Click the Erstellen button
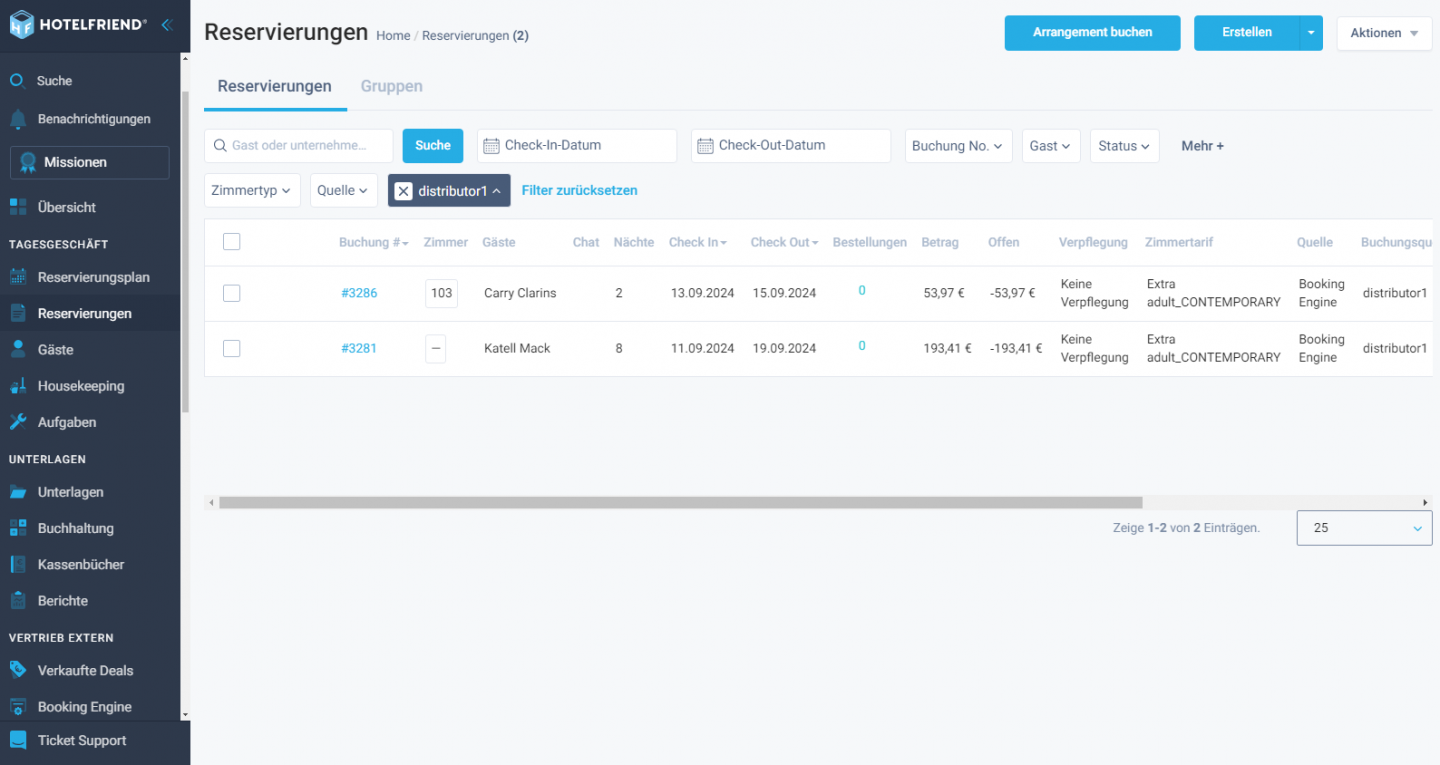The image size is (1440, 765). click(x=1247, y=33)
